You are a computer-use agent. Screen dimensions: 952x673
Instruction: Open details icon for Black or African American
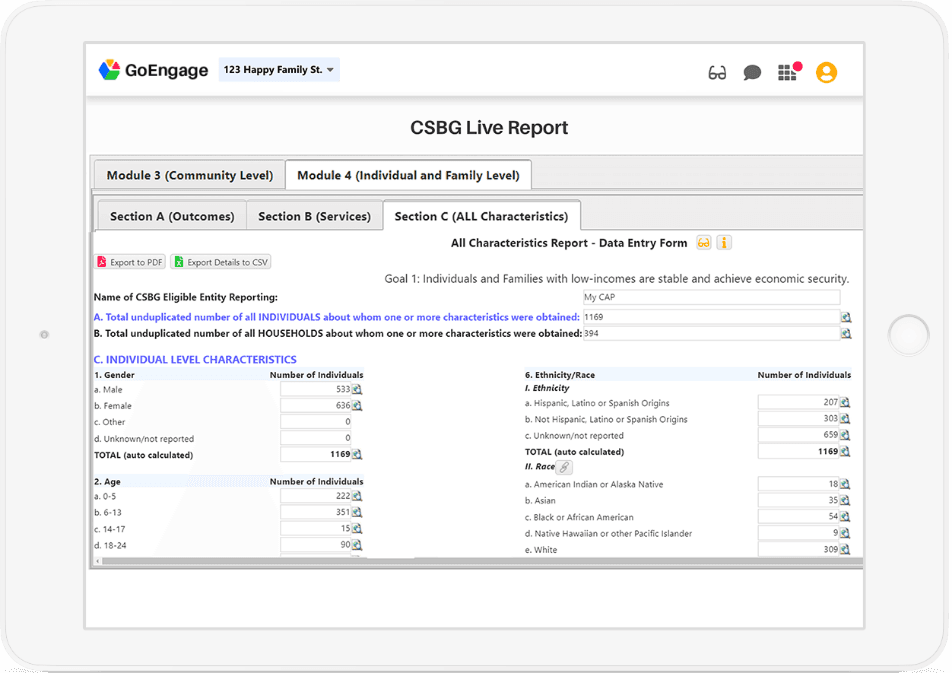pos(845,517)
